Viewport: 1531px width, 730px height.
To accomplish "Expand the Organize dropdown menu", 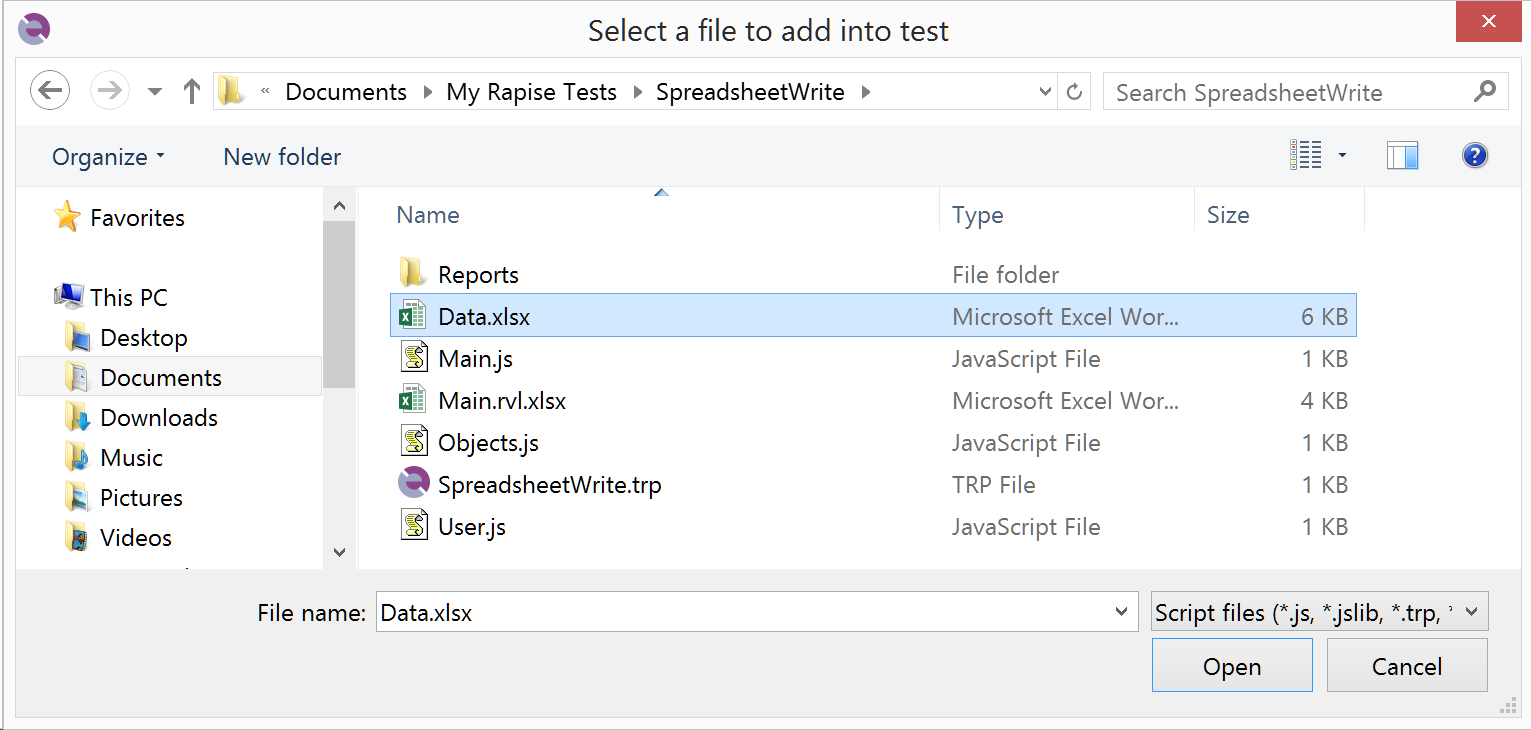I will click(x=108, y=157).
